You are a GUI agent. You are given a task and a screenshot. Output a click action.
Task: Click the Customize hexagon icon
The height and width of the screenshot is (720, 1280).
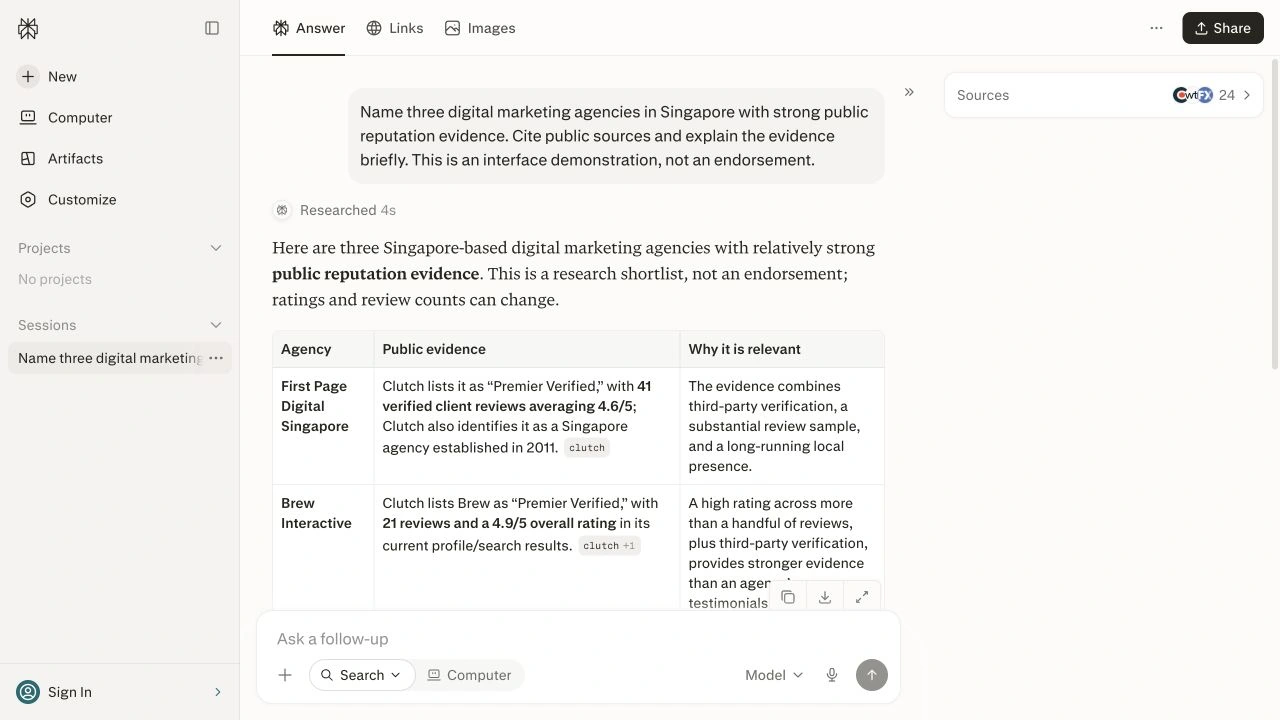[28, 199]
